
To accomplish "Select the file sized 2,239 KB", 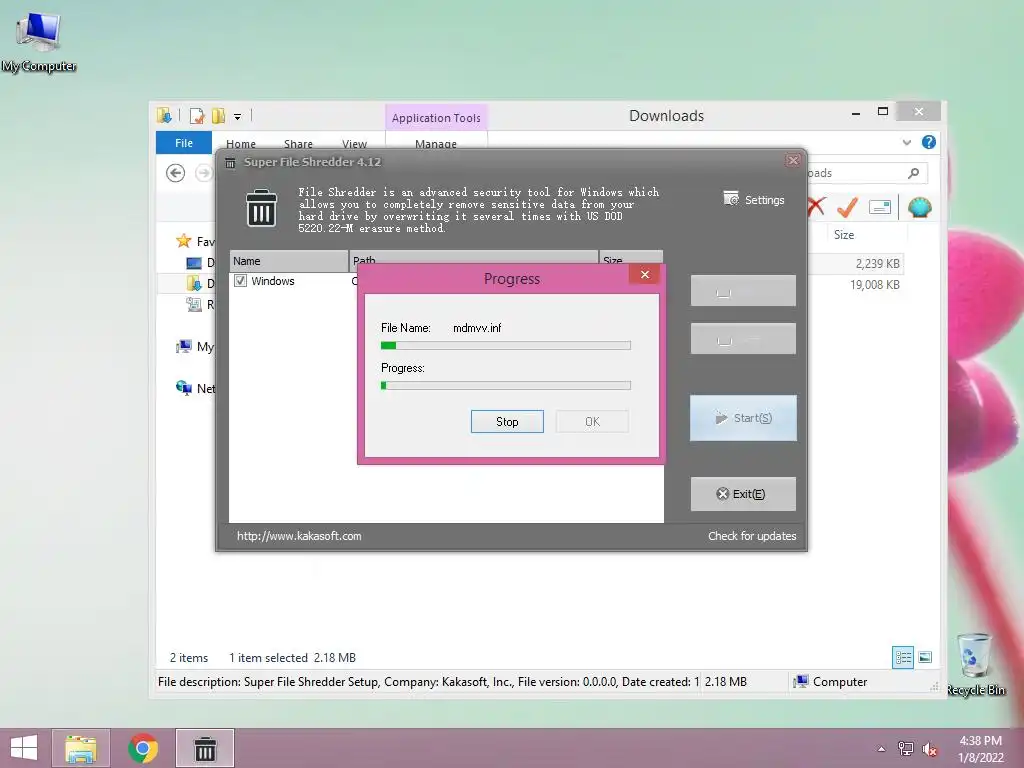I will (x=877, y=264).
